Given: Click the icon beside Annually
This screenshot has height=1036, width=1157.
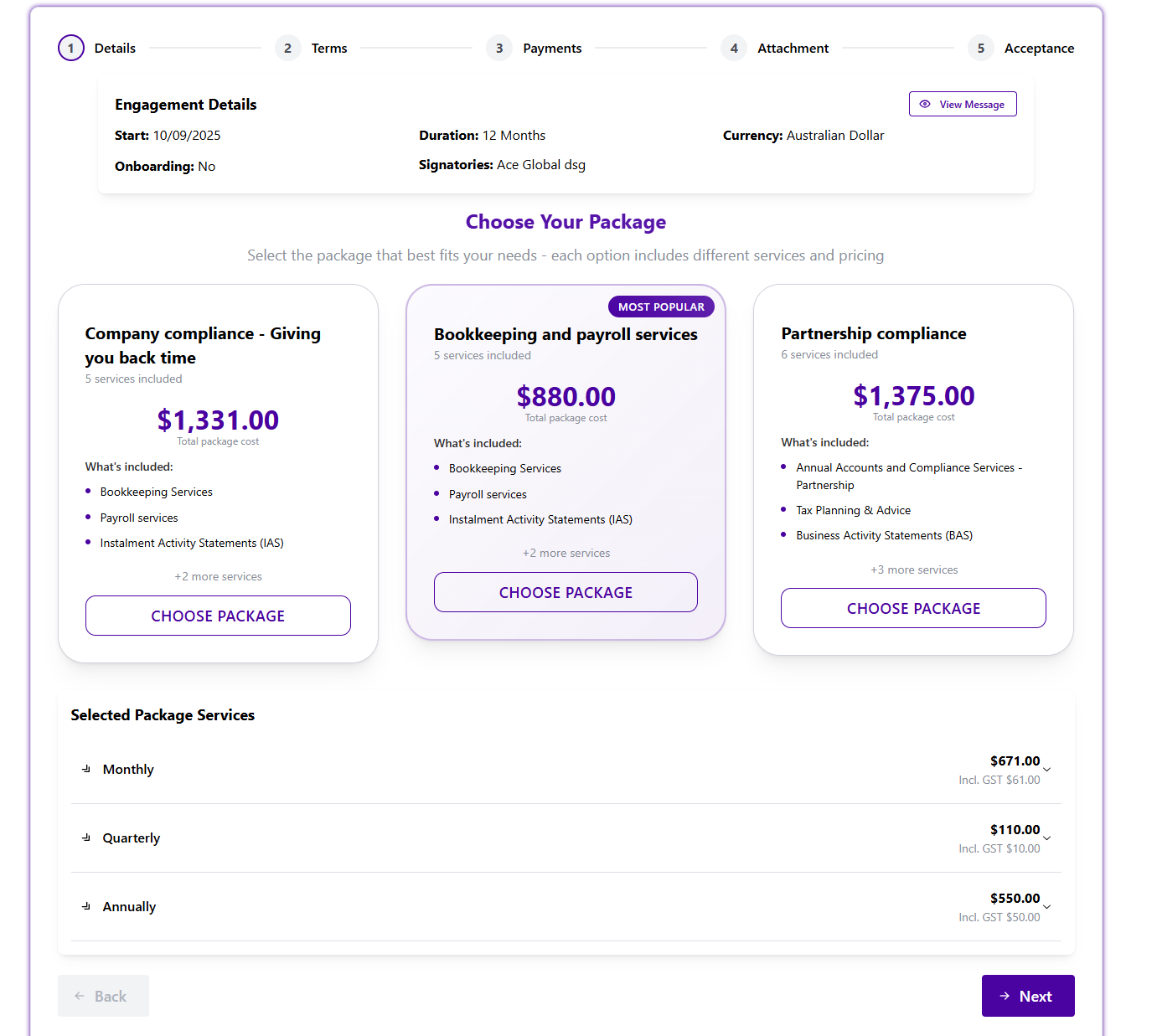Looking at the screenshot, I should pos(86,906).
